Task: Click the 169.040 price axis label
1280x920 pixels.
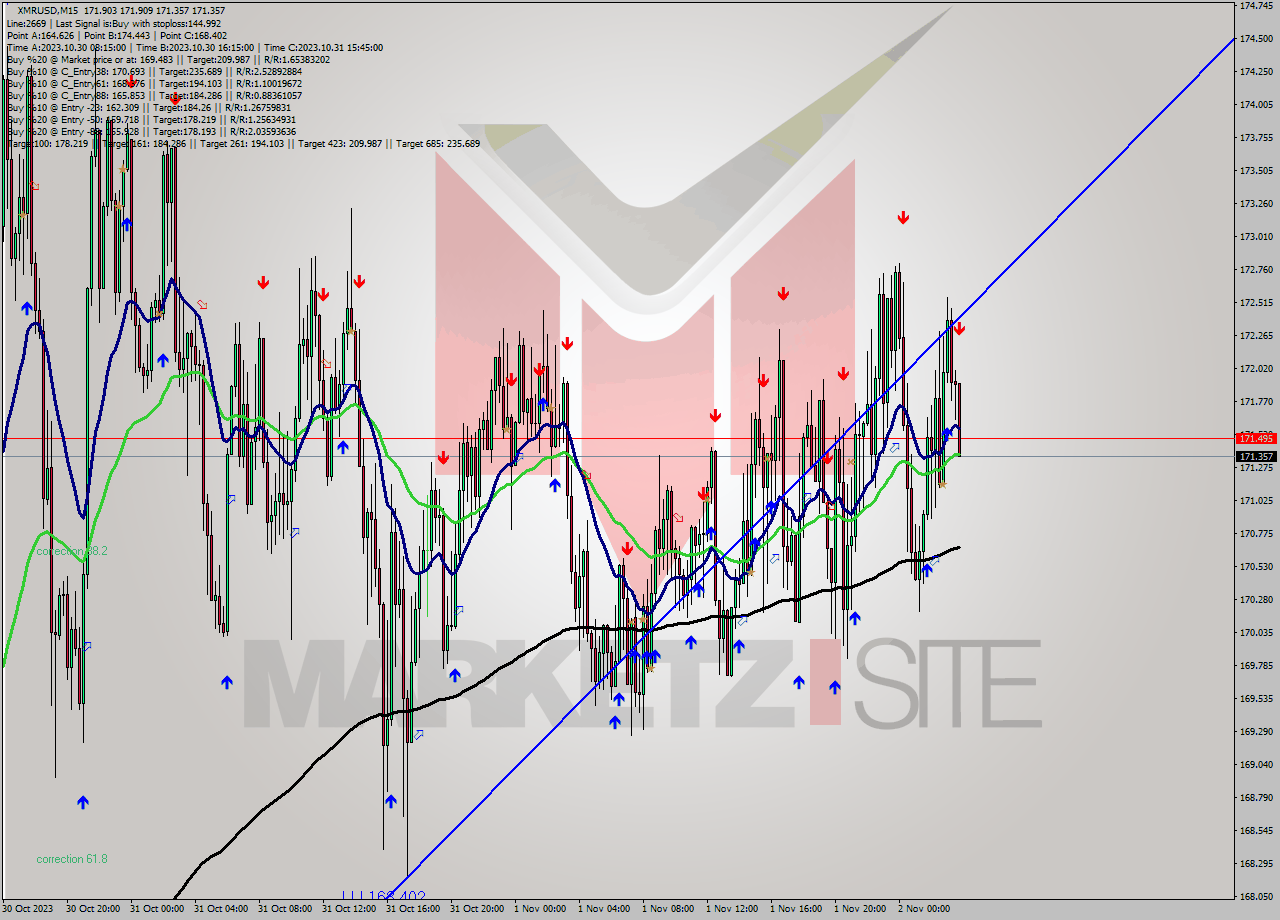Action: point(1256,765)
